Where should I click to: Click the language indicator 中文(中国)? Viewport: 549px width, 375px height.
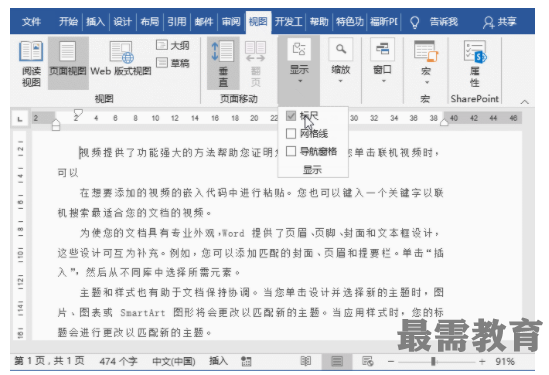[174, 361]
